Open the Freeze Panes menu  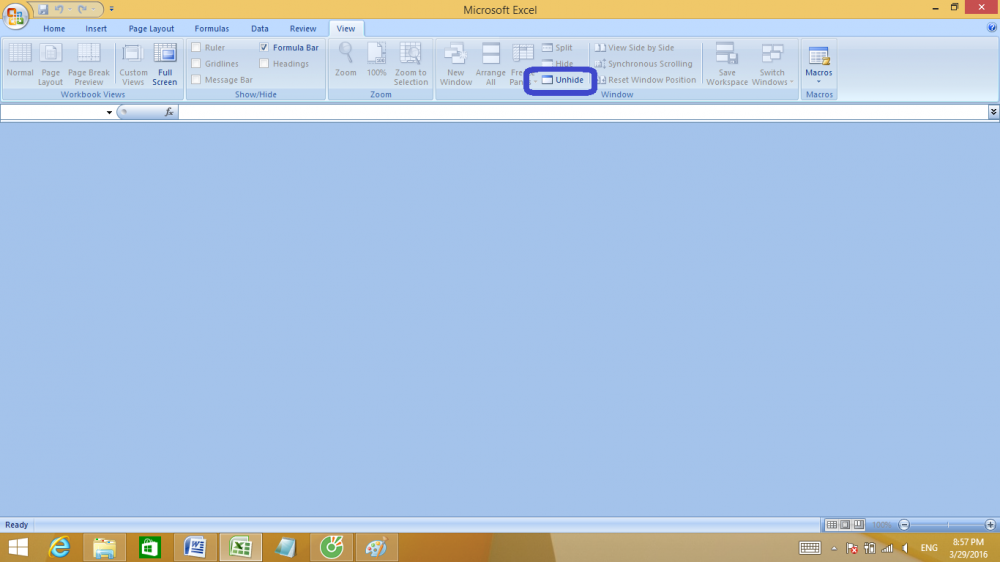point(522,64)
